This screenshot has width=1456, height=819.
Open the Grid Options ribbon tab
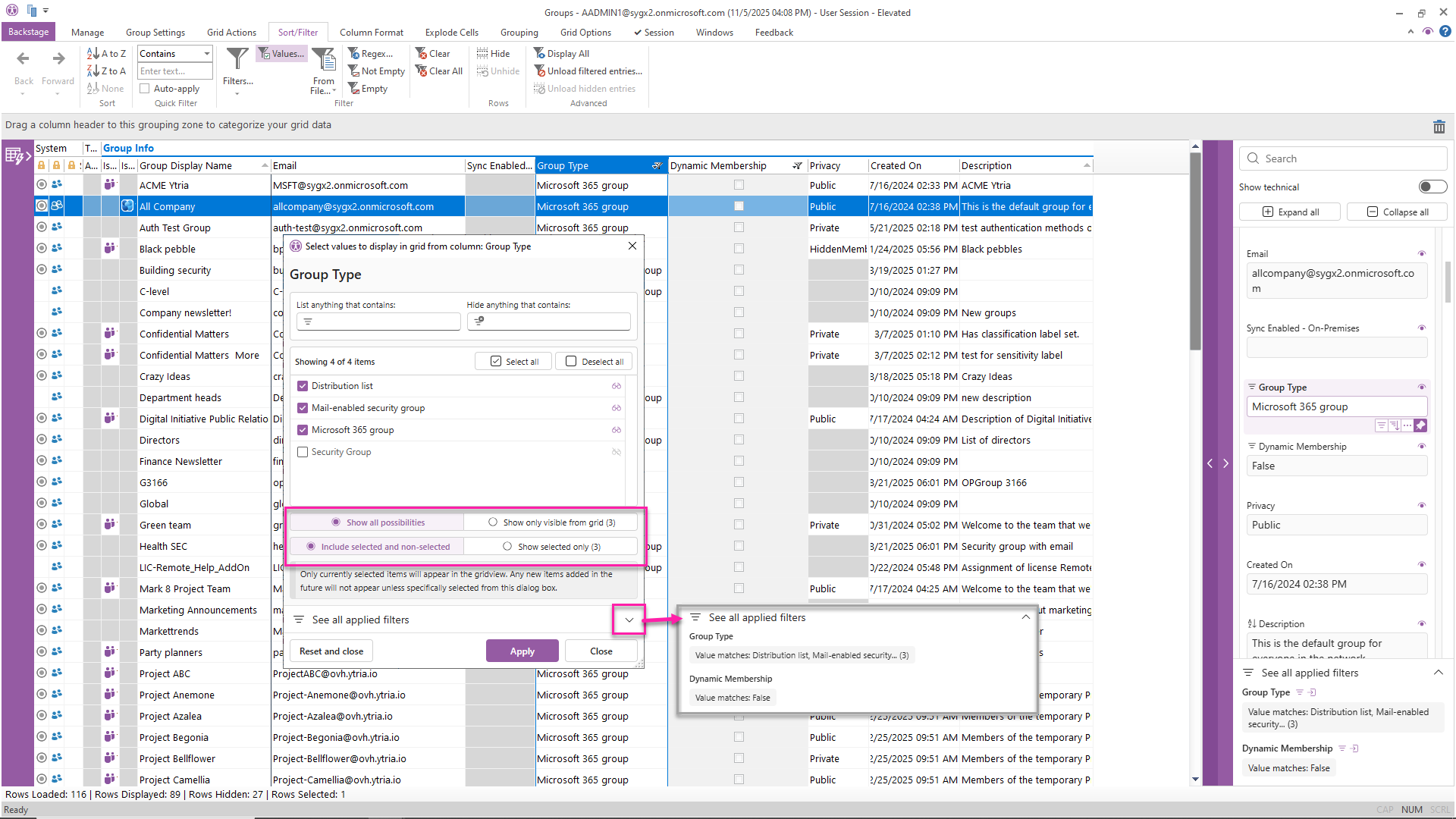[585, 32]
